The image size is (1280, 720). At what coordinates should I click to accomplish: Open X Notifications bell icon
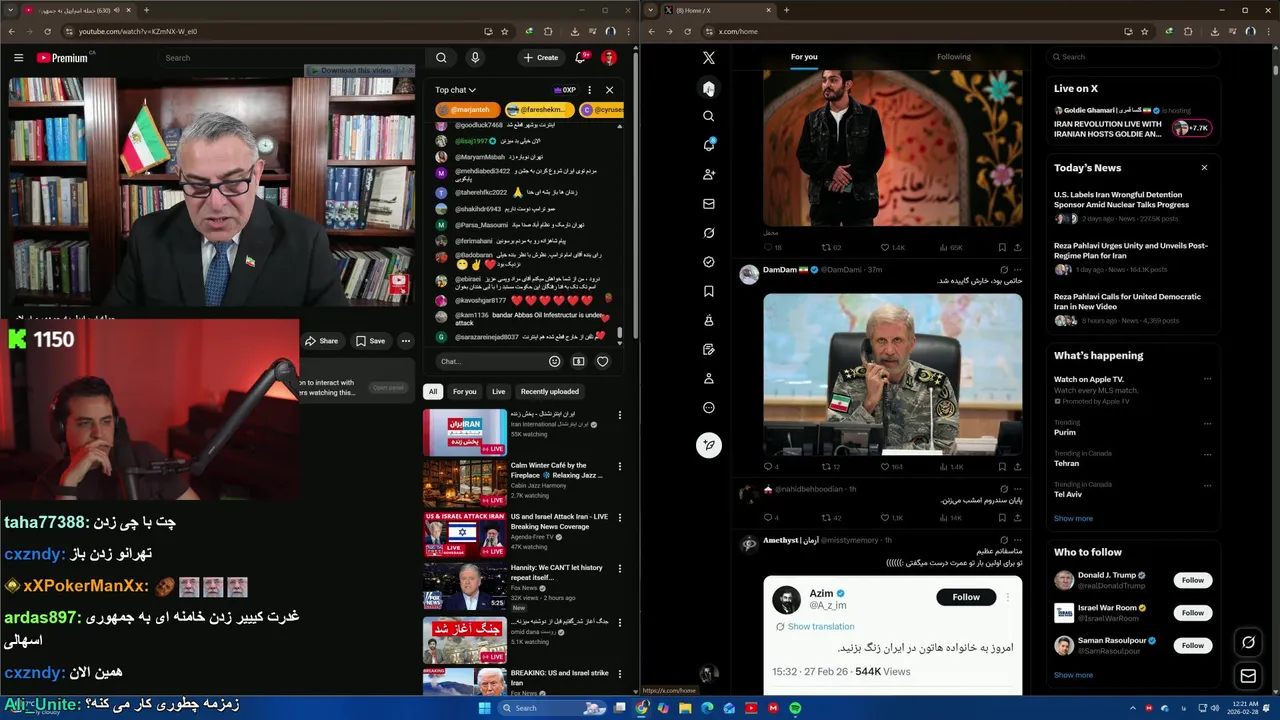pos(709,145)
